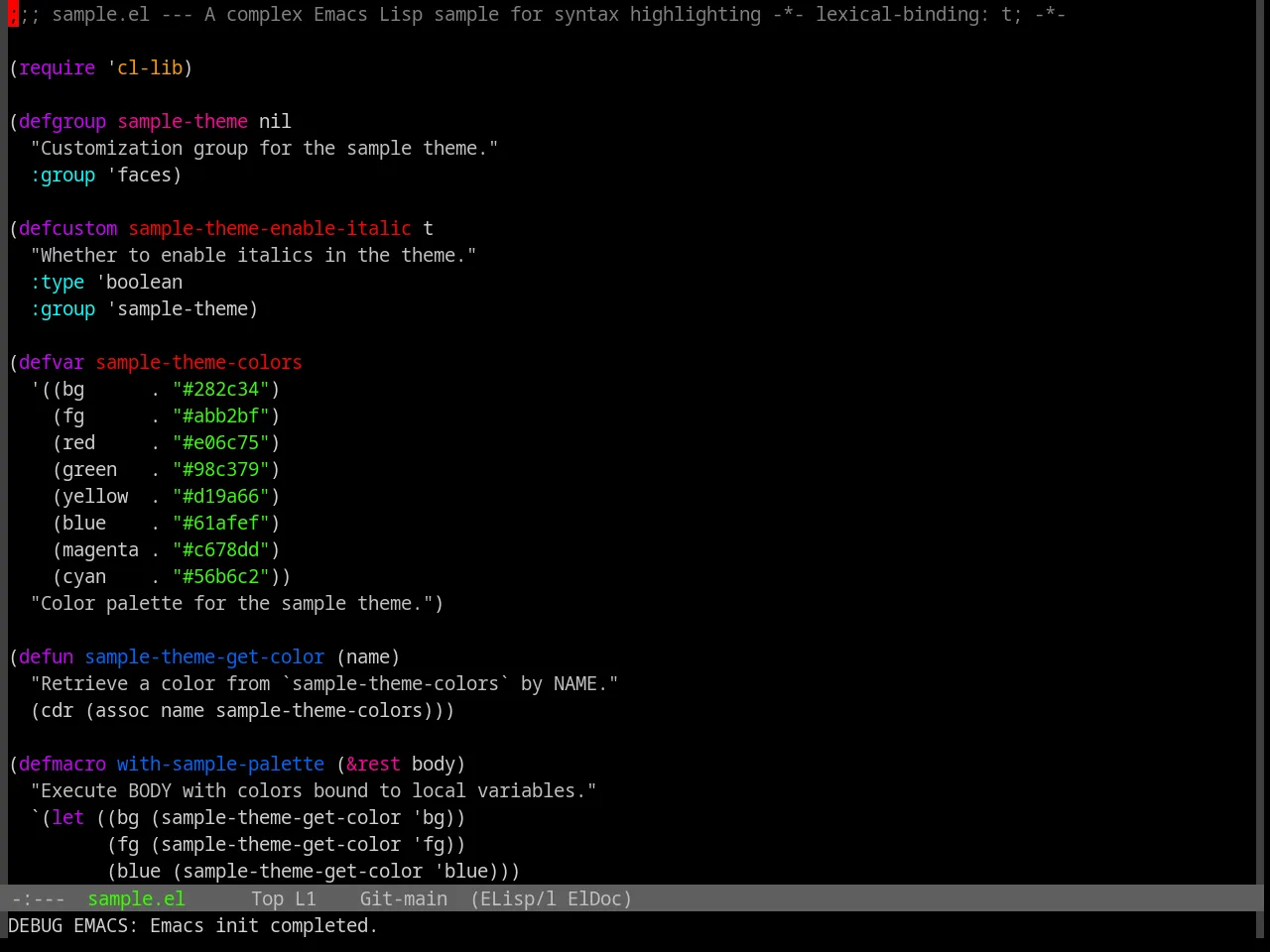The width and height of the screenshot is (1270, 952).
Task: Click the :type keyword
Action: (x=57, y=282)
